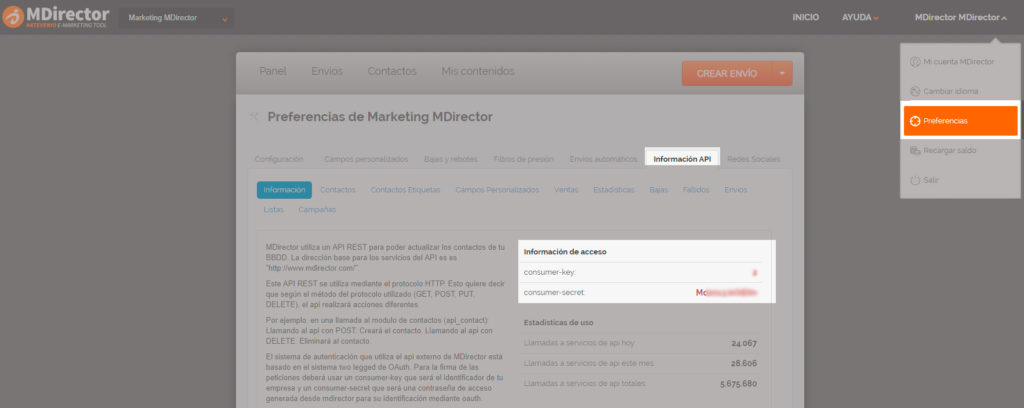Open the Contactos API section link
1024x408 pixels.
tap(338, 190)
